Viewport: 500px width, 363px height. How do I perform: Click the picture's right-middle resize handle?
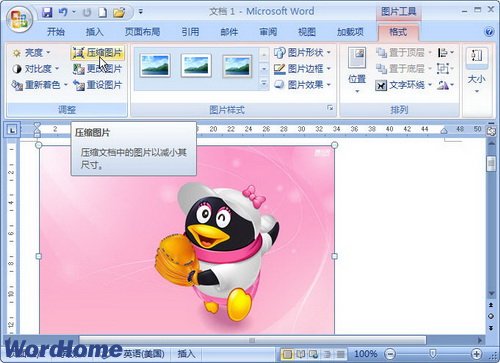335,256
